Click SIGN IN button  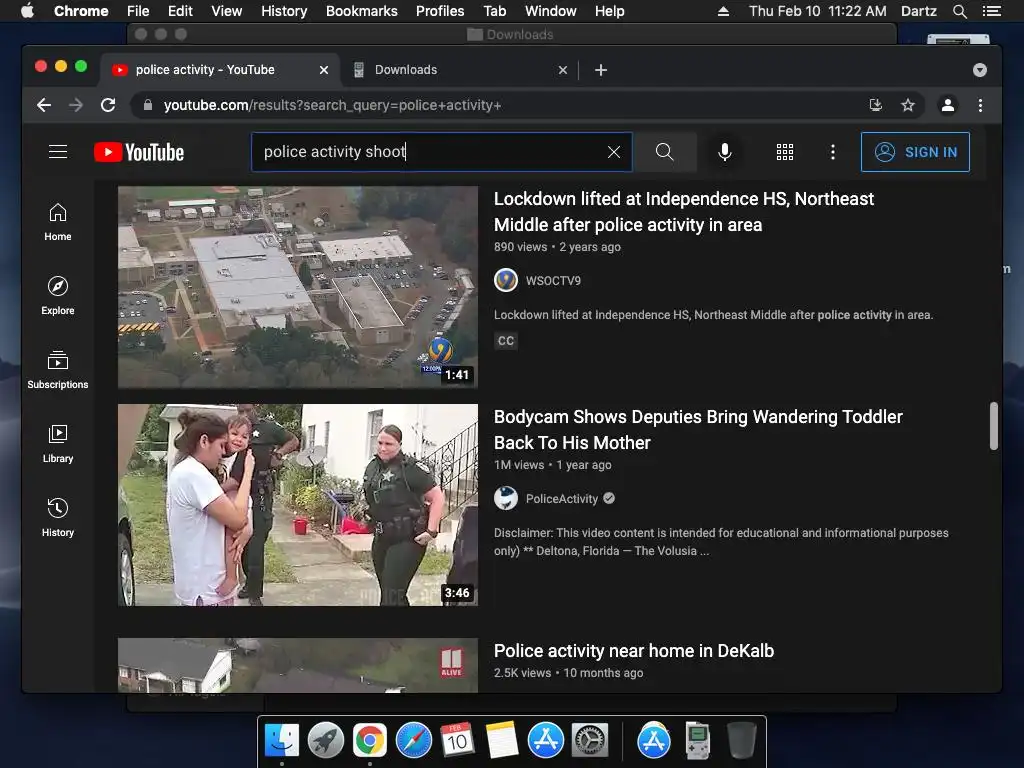(915, 152)
